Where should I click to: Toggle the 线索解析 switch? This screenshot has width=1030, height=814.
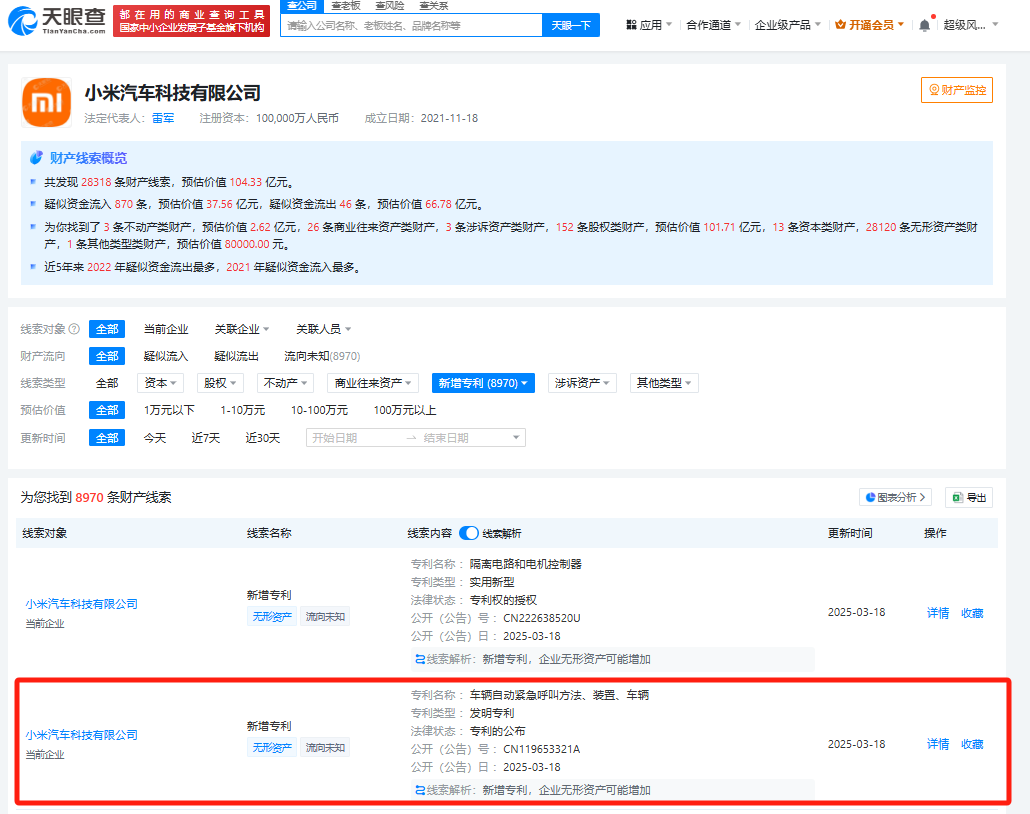tap(468, 533)
